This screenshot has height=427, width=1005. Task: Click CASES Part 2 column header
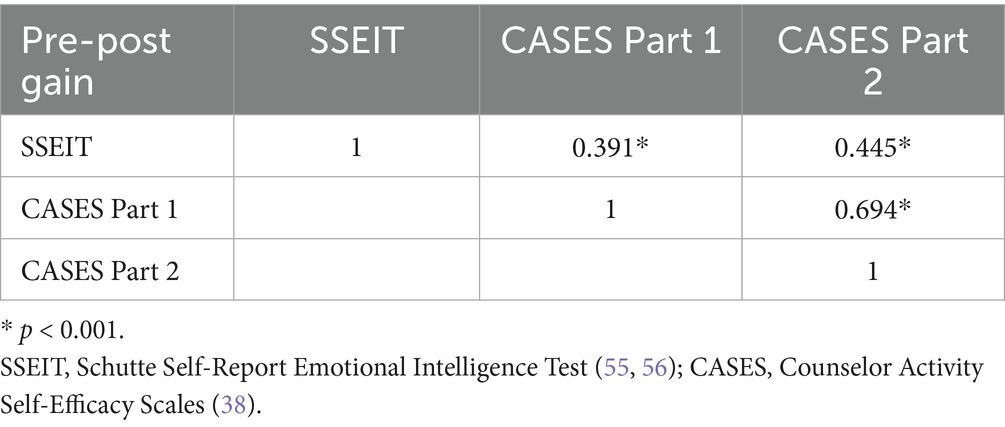(x=873, y=61)
